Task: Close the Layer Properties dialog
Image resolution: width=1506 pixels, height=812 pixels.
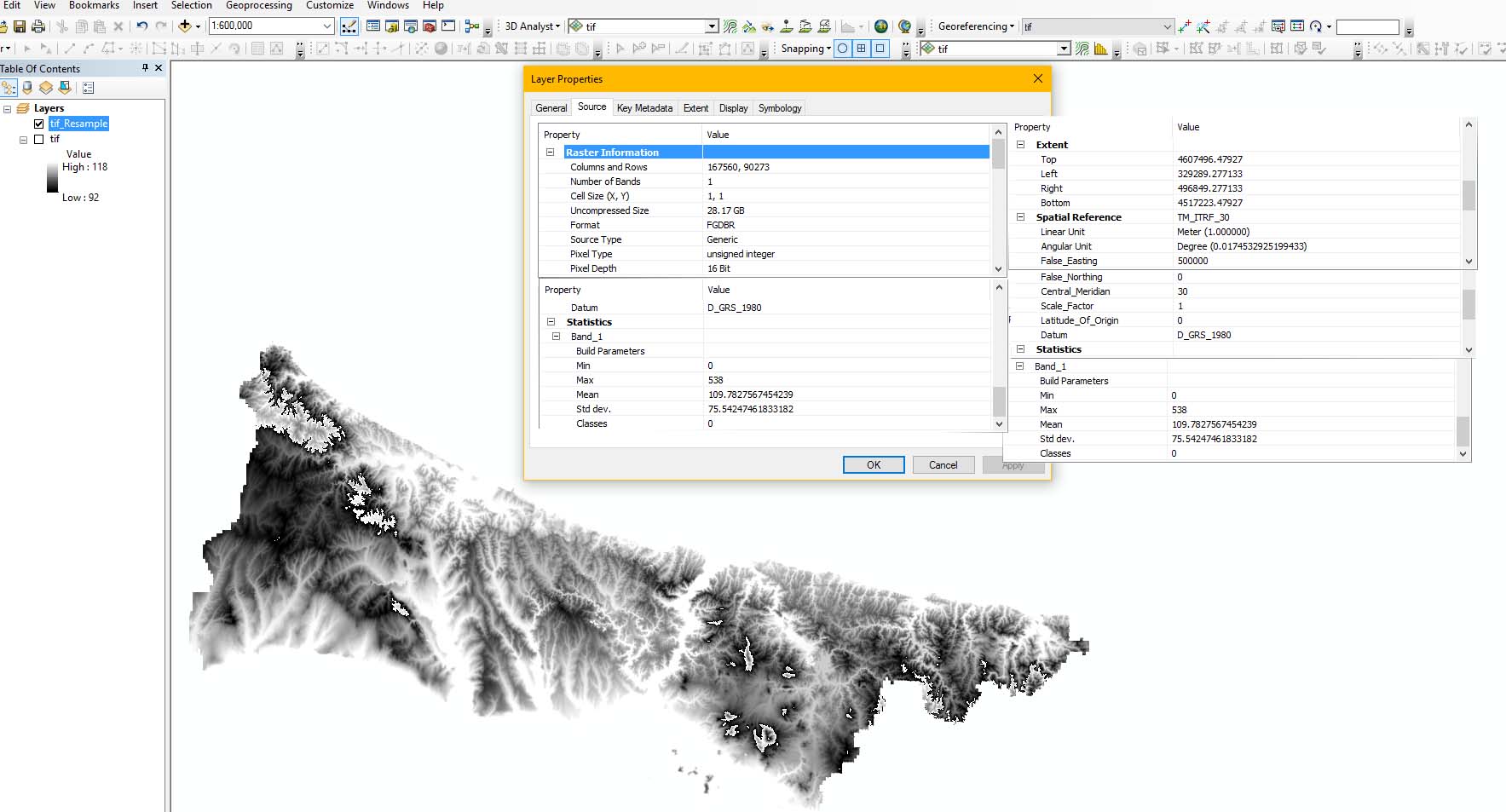Action: click(1037, 78)
